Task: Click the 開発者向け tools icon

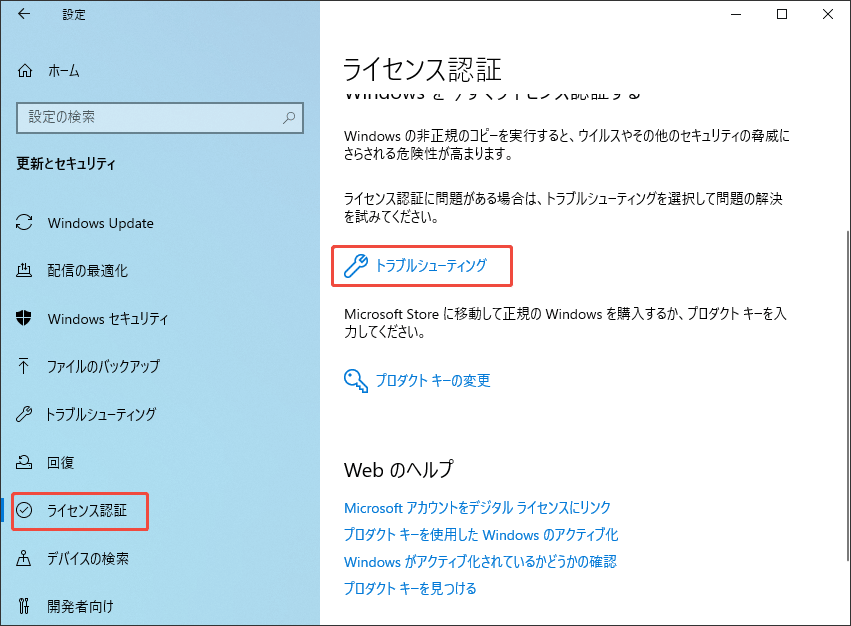Action: coord(23,605)
